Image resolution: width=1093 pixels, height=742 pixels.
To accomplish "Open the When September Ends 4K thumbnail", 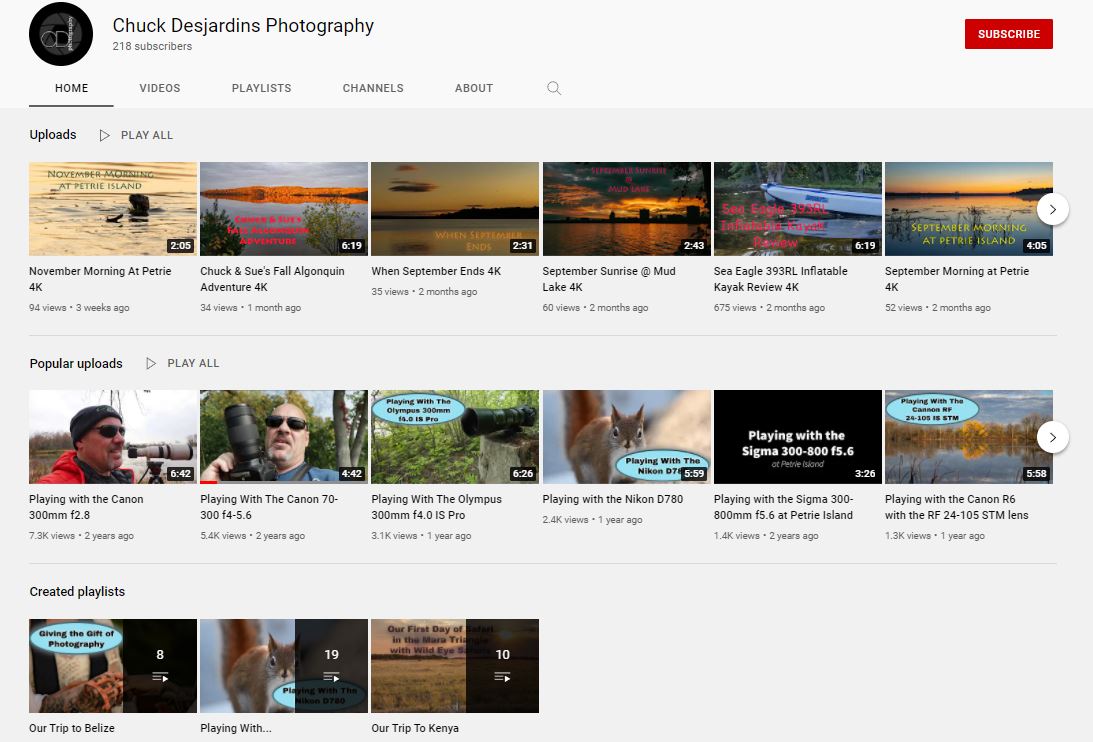I will (x=455, y=209).
